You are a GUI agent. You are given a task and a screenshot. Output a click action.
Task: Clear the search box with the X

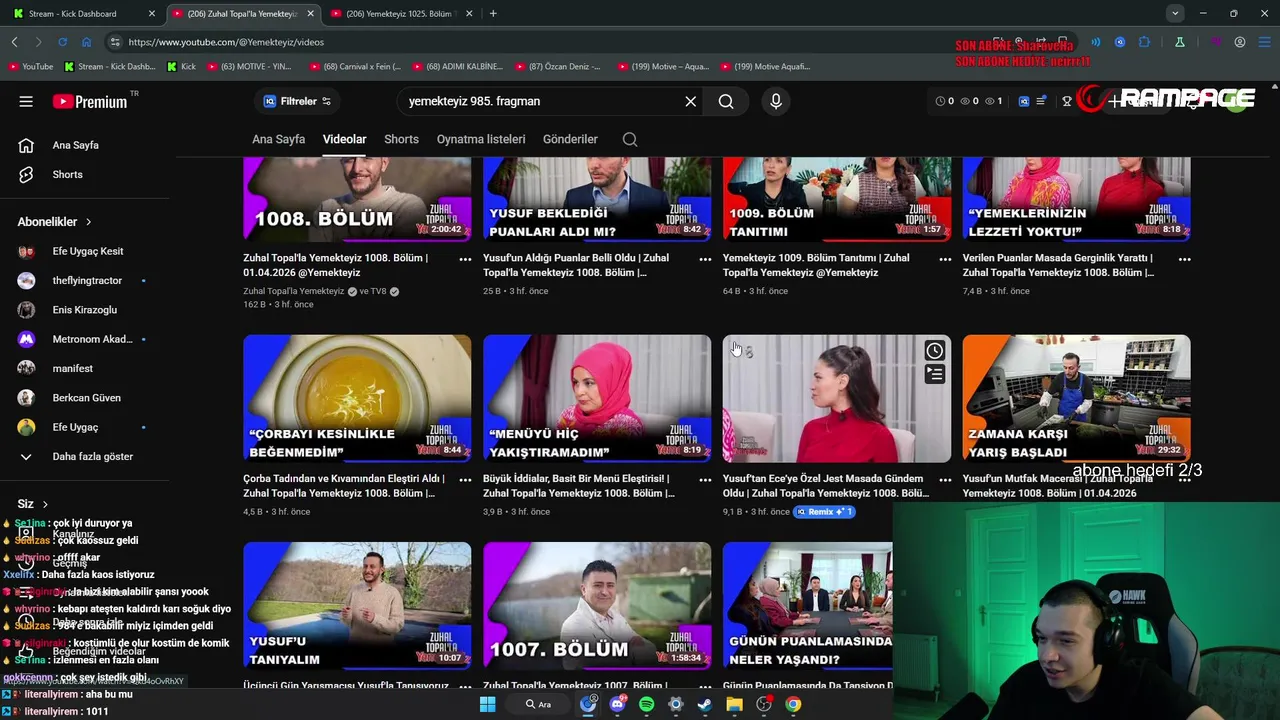[690, 101]
